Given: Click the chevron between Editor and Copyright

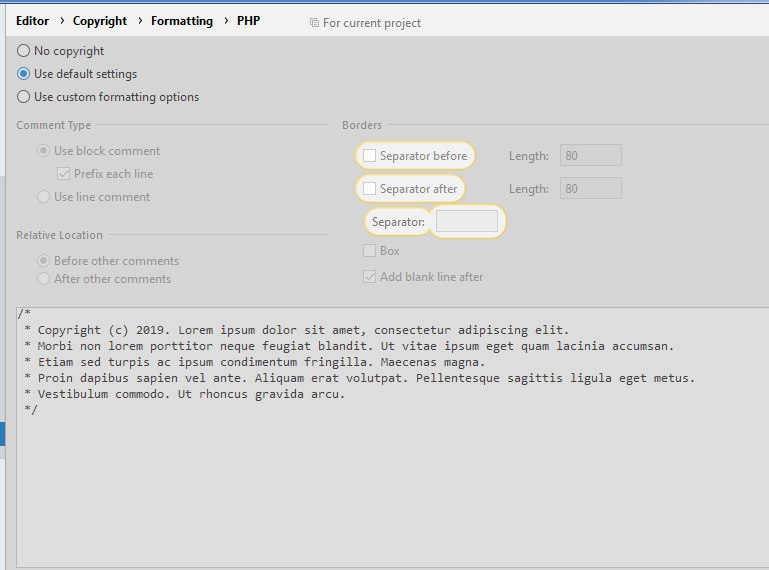Looking at the screenshot, I should coord(62,21).
